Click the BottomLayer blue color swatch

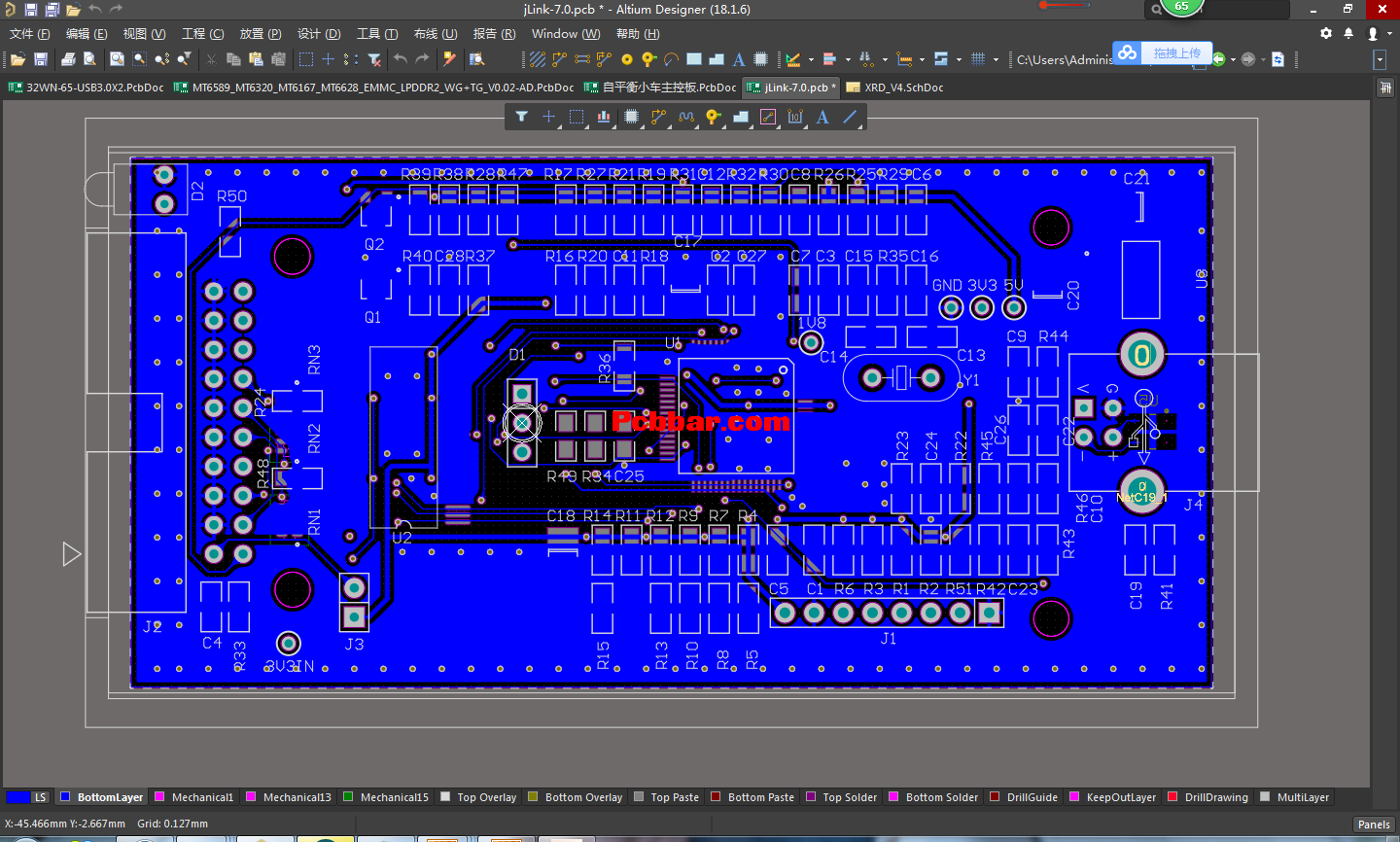pyautogui.click(x=65, y=796)
